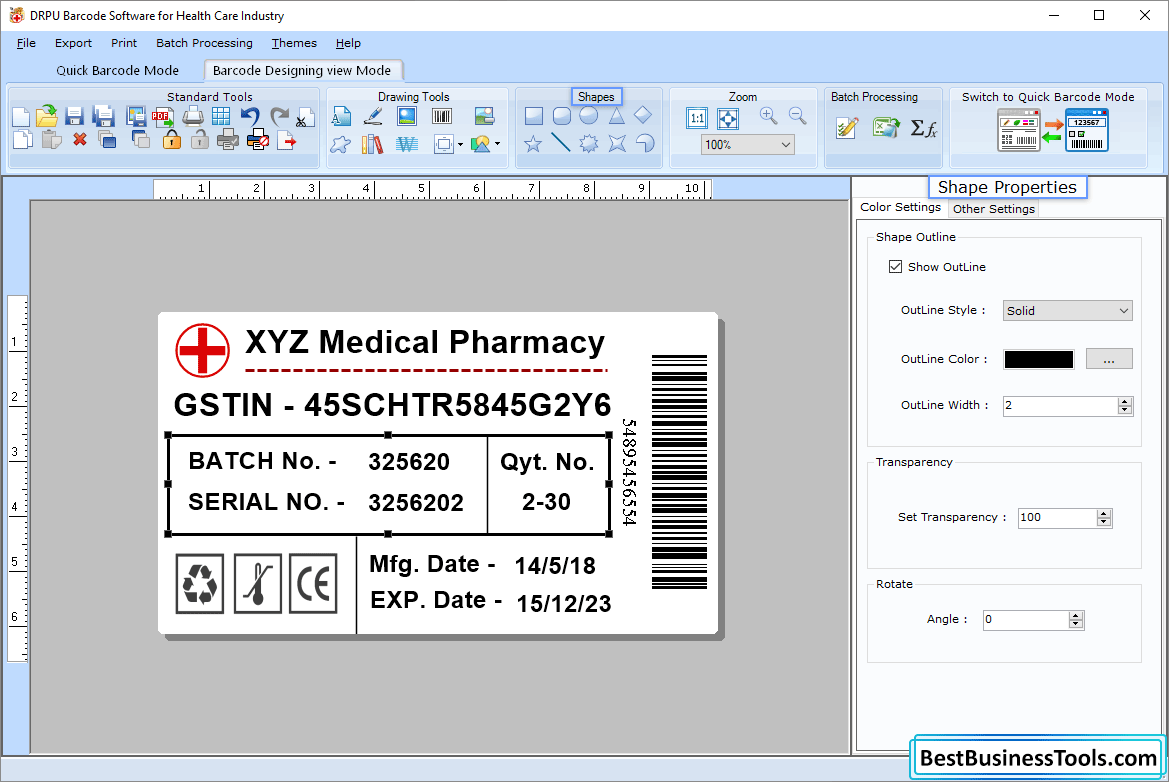Open the Batch Processing menu
Screen dimensions: 1169x782
click(x=204, y=43)
